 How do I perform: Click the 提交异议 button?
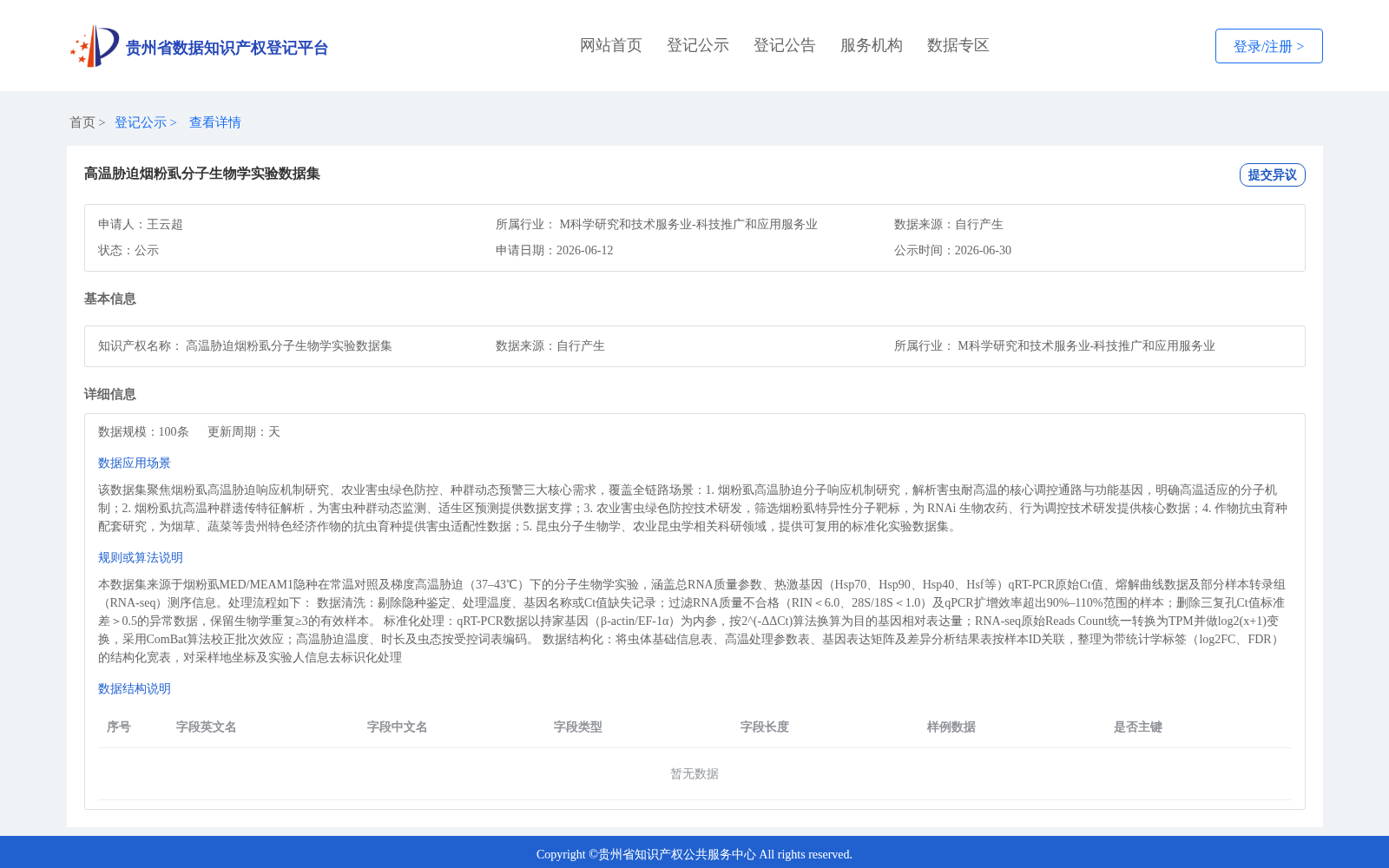tap(1272, 174)
